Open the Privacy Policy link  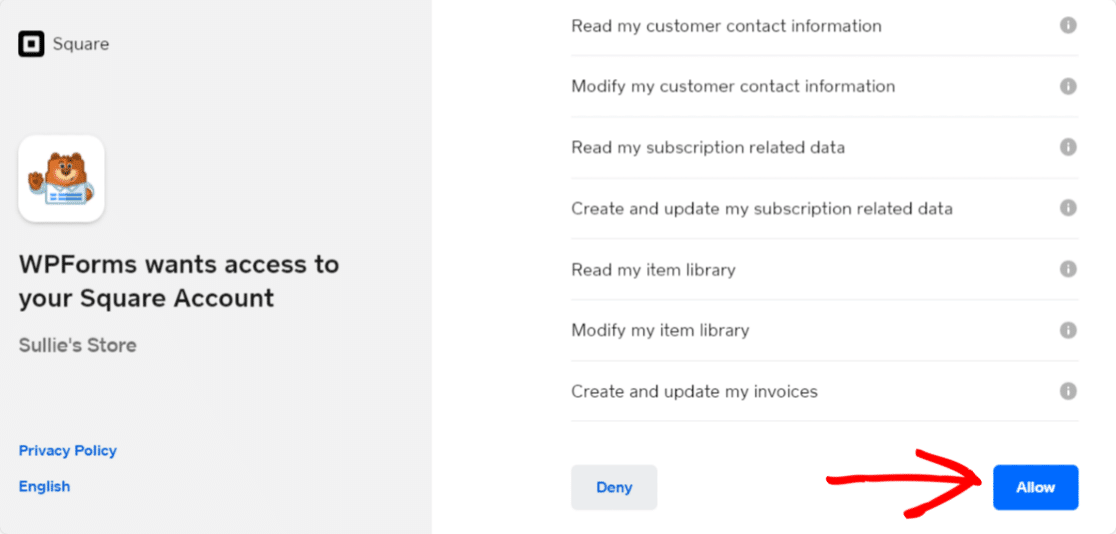point(68,451)
